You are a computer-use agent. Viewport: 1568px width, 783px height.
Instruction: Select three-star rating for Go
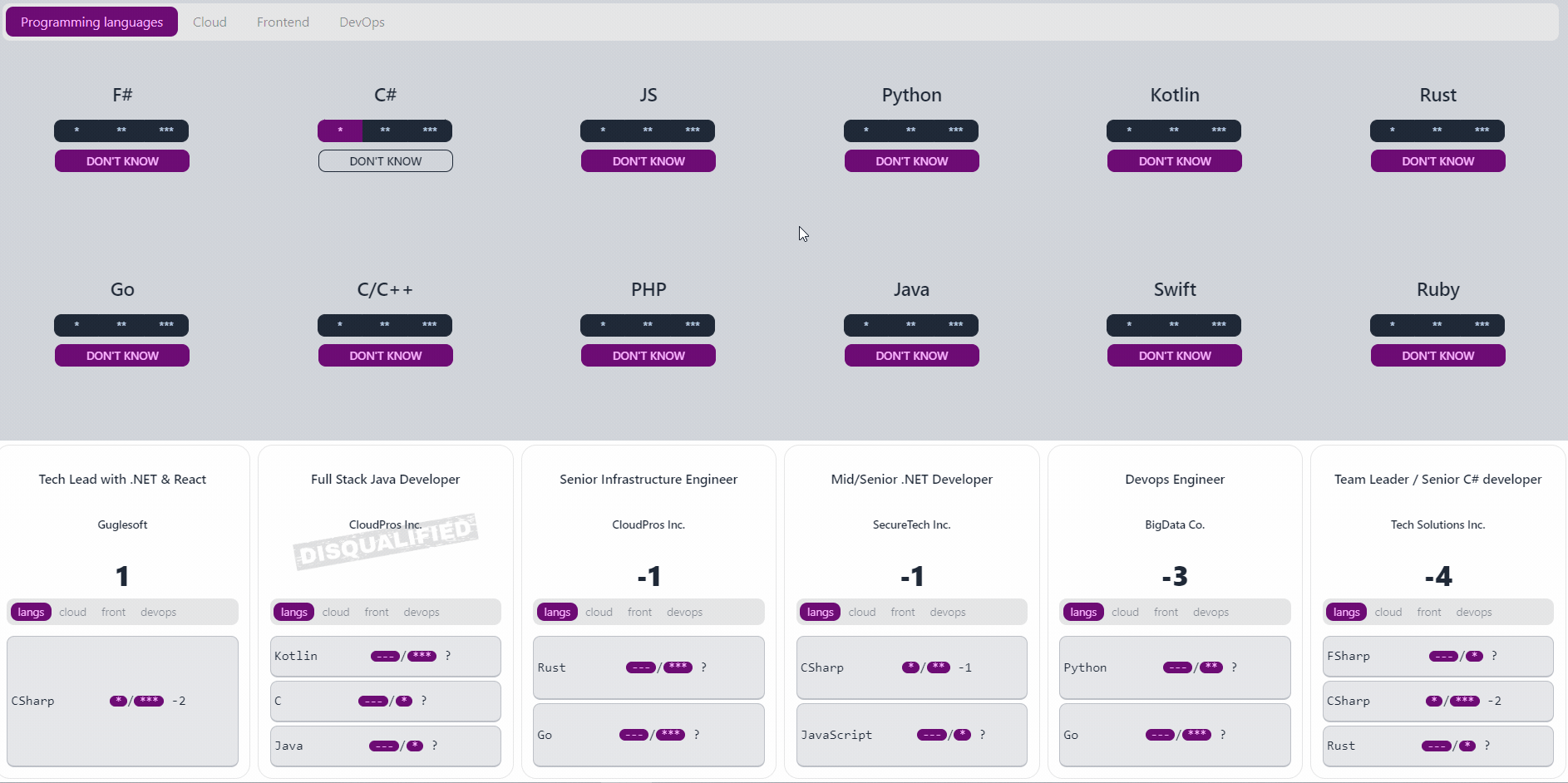(166, 325)
